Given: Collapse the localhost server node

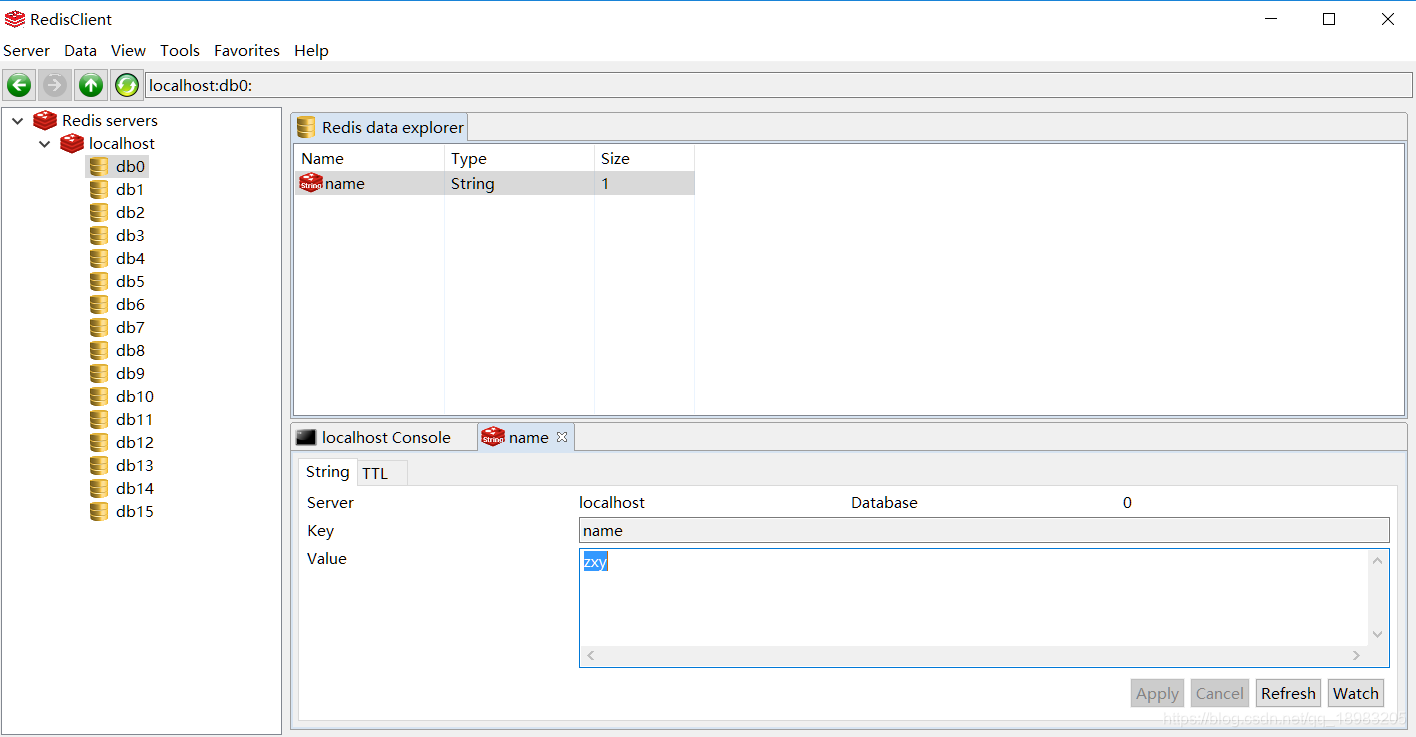Looking at the screenshot, I should 45,143.
